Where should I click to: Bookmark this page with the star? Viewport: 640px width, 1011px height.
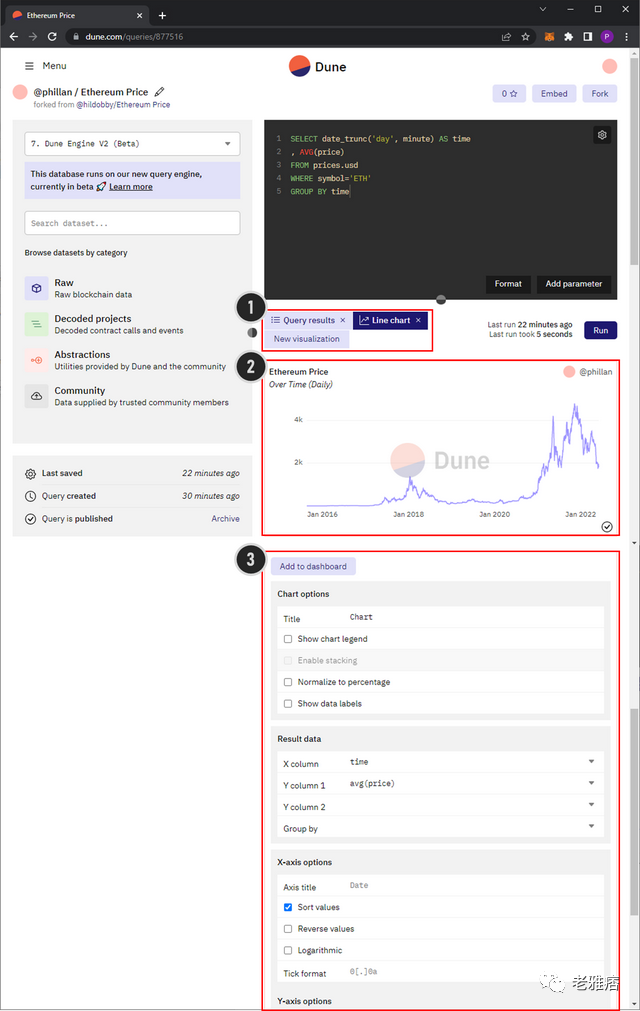[x=525, y=37]
